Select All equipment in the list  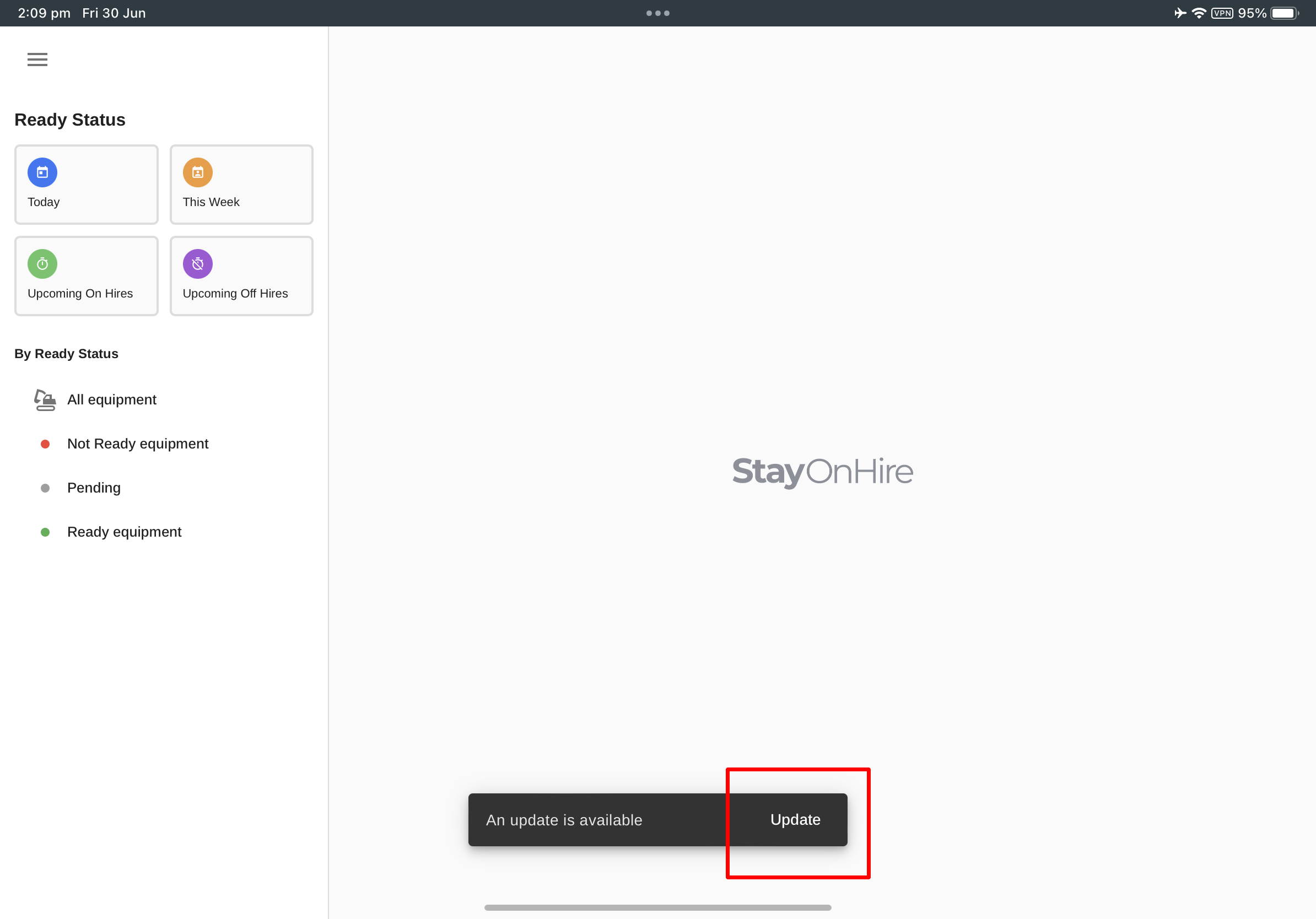(164, 399)
